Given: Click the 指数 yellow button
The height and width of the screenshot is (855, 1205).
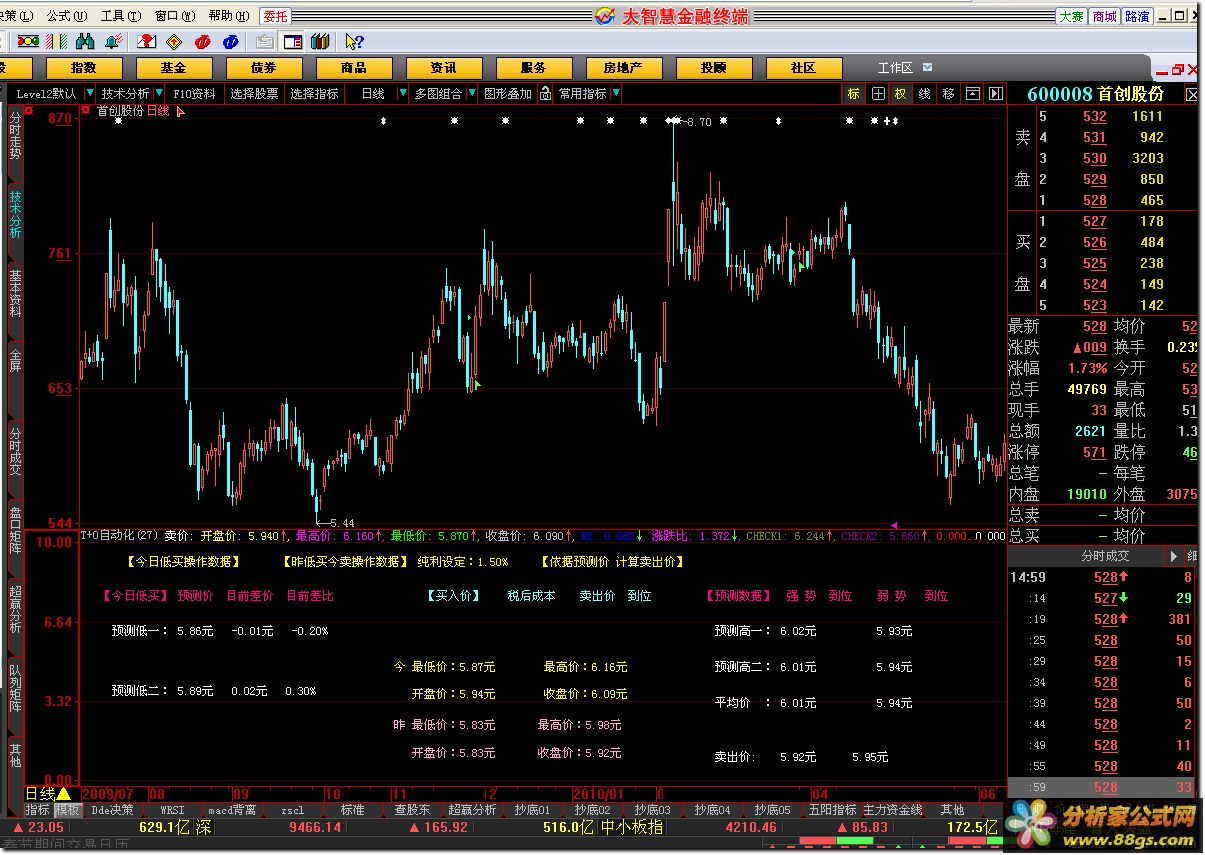Looking at the screenshot, I should [84, 68].
